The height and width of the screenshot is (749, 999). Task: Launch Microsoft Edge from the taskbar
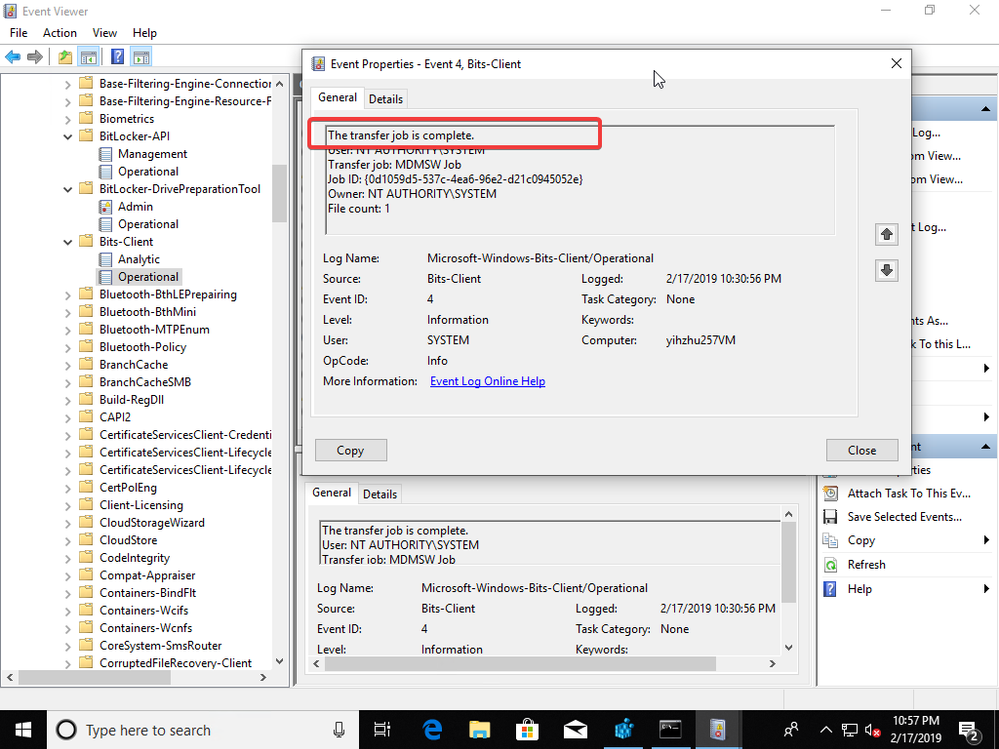[433, 730]
